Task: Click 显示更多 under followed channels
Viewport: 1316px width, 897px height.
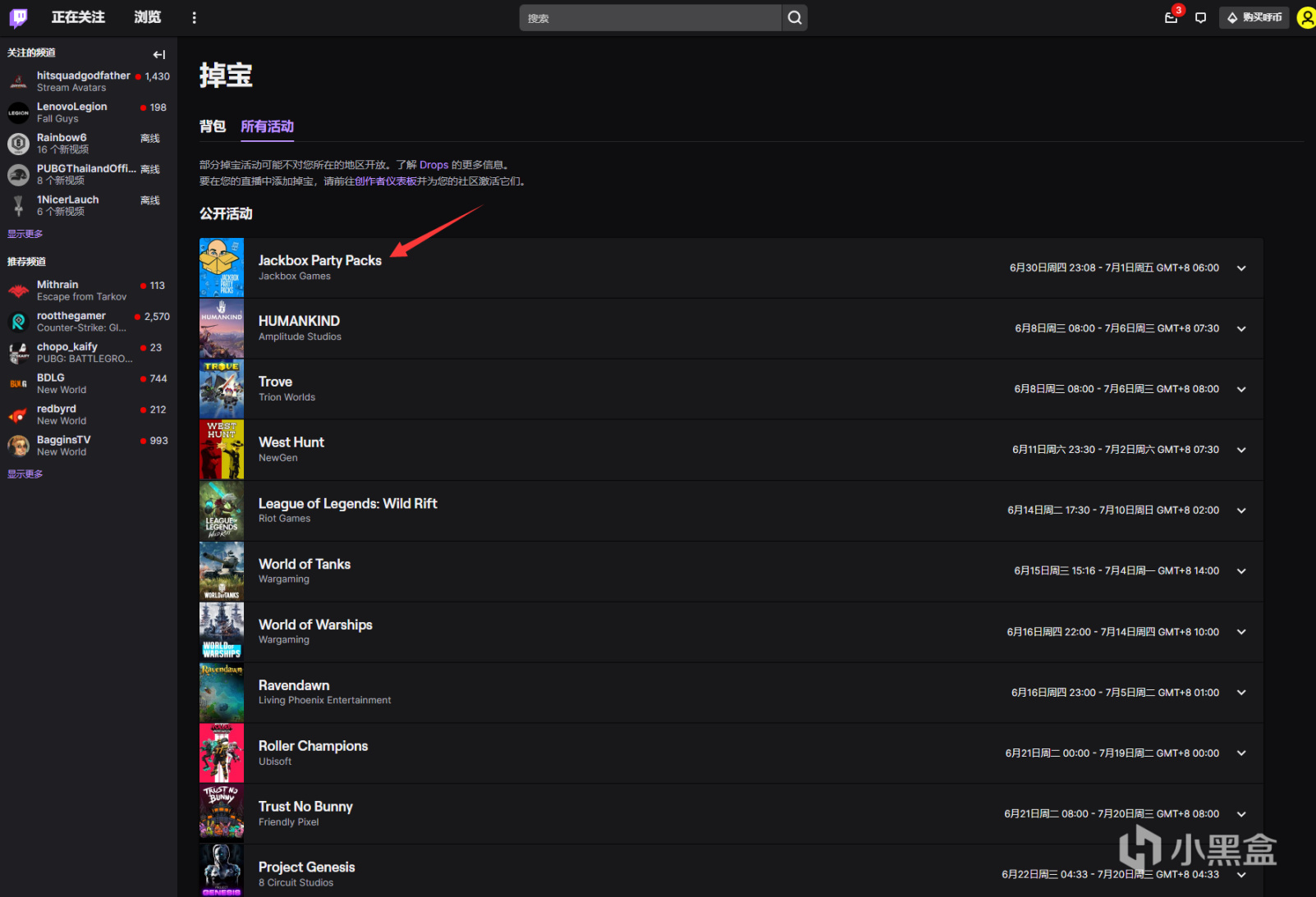Action: click(x=25, y=234)
